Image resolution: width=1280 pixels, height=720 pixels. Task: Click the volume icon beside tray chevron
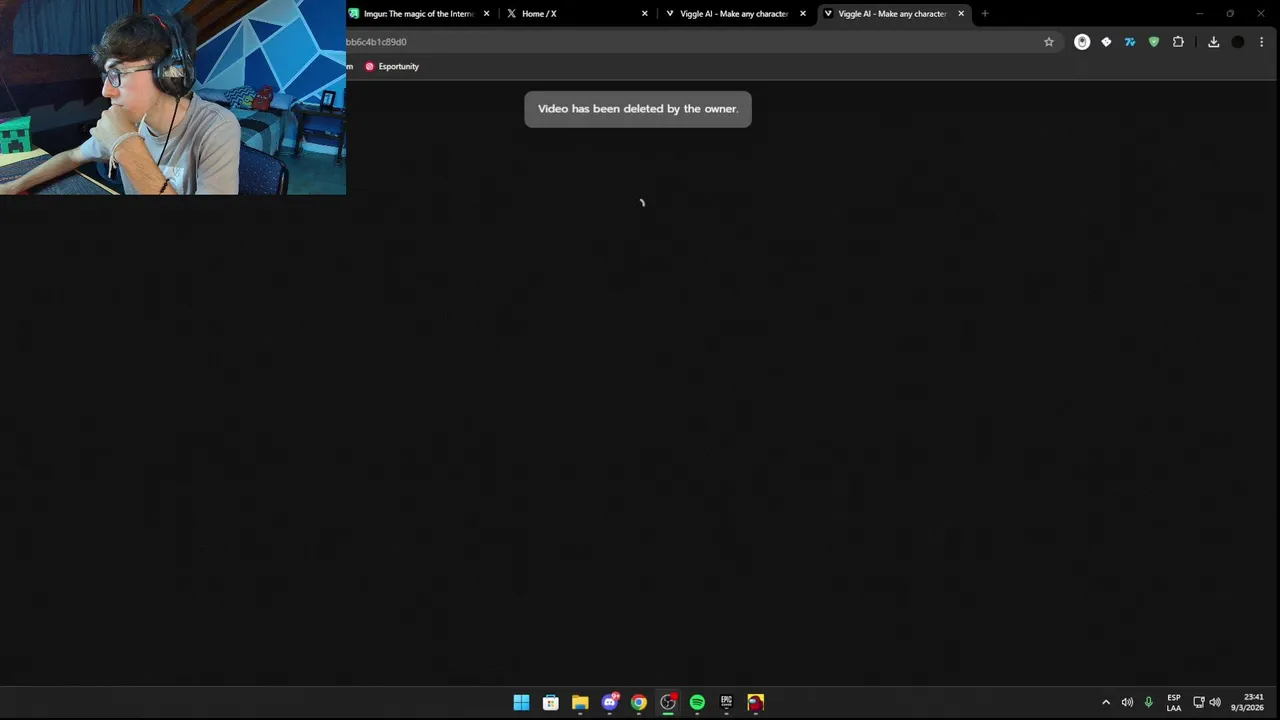1127,702
